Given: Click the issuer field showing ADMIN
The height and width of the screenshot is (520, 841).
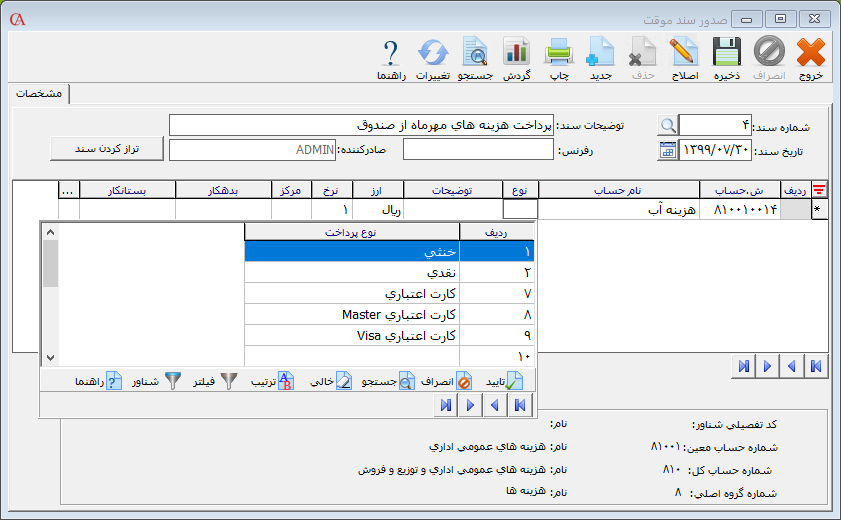Looking at the screenshot, I should pyautogui.click(x=252, y=150).
